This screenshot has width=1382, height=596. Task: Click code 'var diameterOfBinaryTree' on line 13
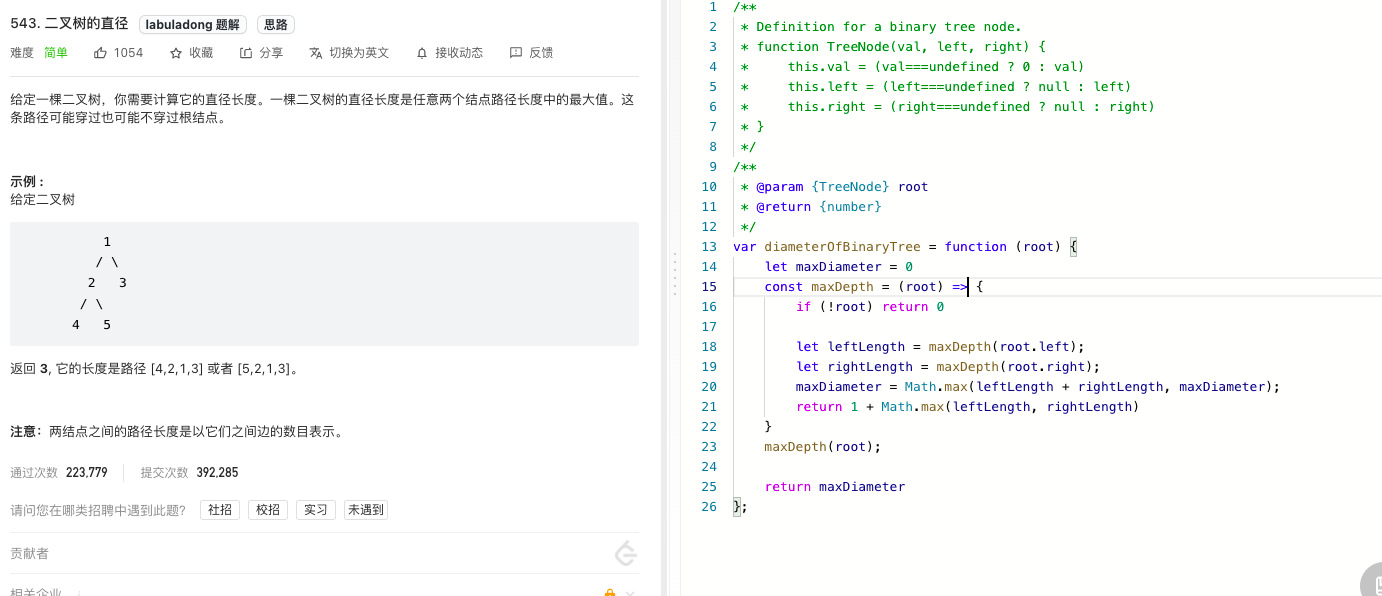pyautogui.click(x=827, y=247)
